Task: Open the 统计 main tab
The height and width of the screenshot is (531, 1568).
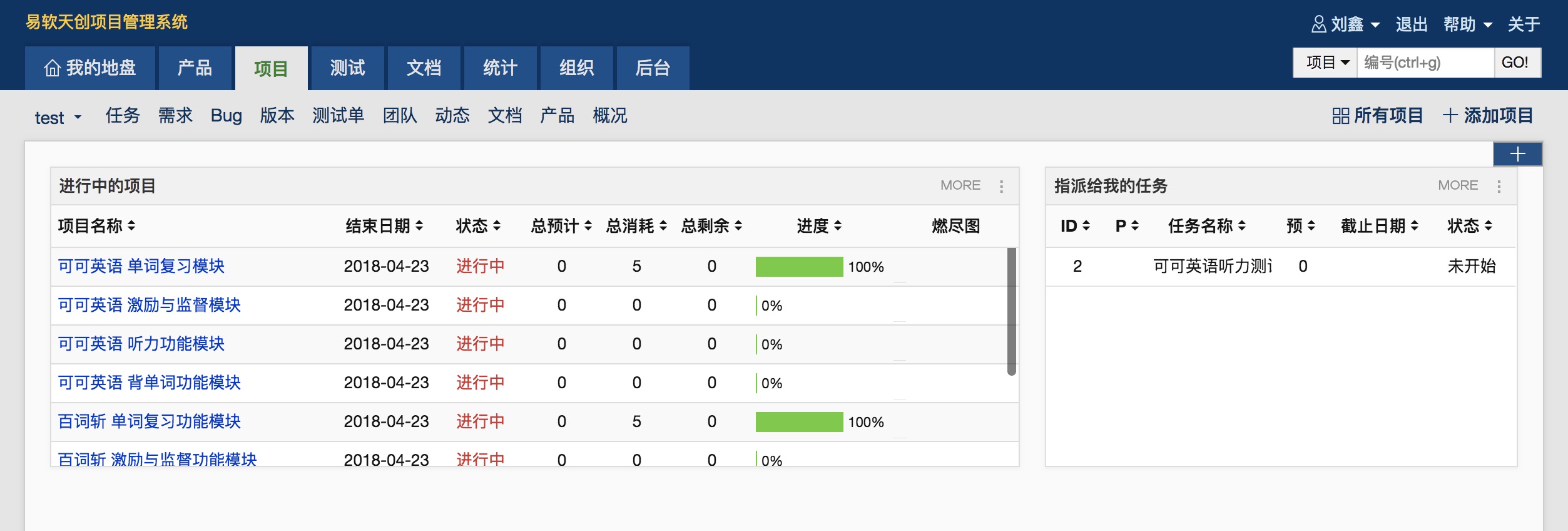Action: [500, 68]
